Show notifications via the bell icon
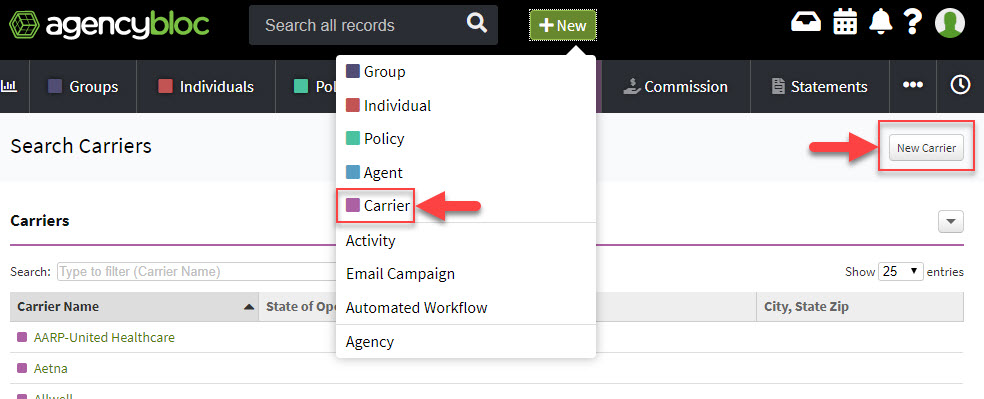Viewport: 984px width, 399px height. point(880,23)
